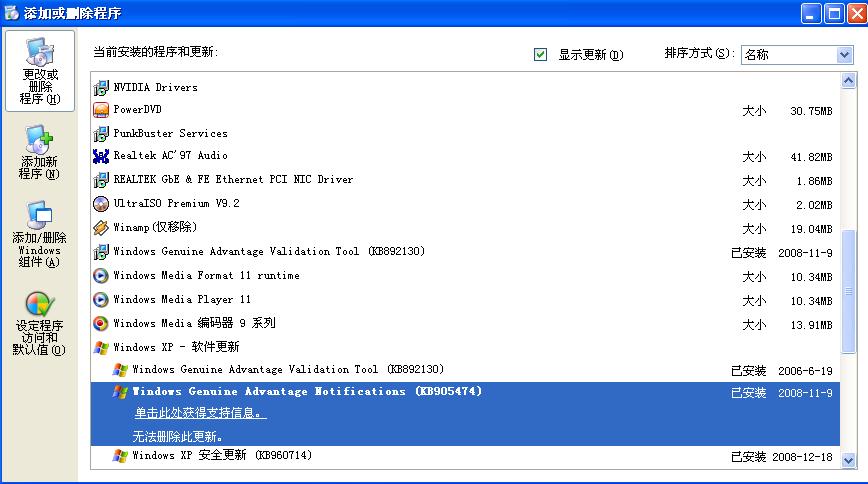Click the Realtek AC'97 Audio icon
This screenshot has width=868, height=484.
(101, 157)
